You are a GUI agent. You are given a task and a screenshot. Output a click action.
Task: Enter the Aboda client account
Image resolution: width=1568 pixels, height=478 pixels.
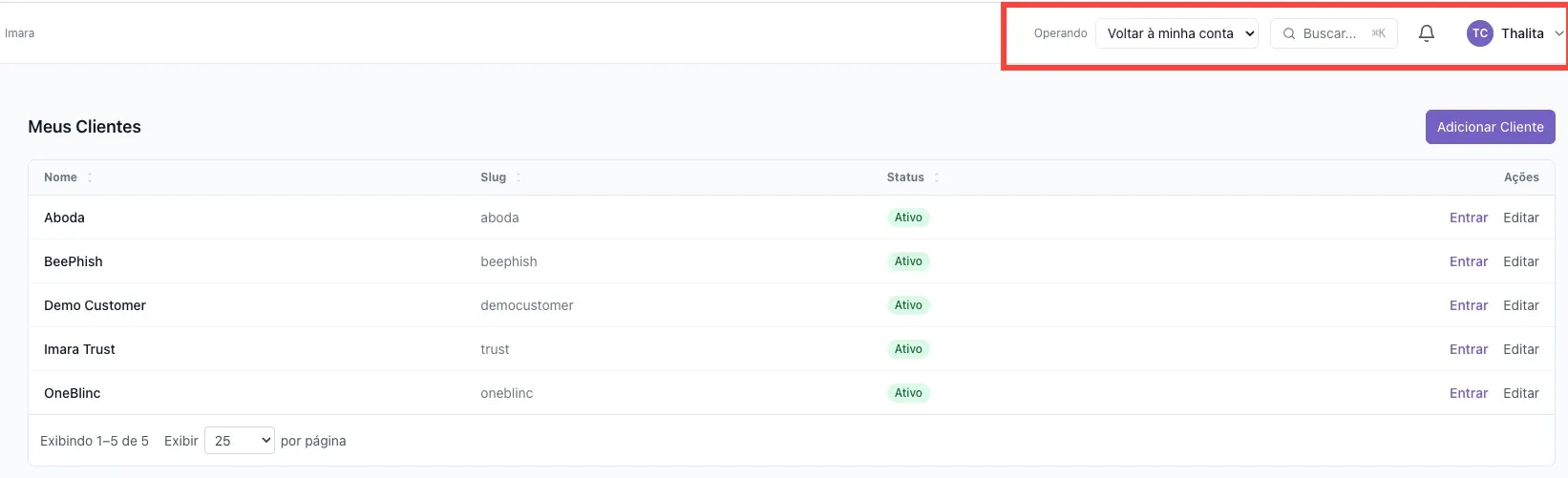[x=1468, y=218]
